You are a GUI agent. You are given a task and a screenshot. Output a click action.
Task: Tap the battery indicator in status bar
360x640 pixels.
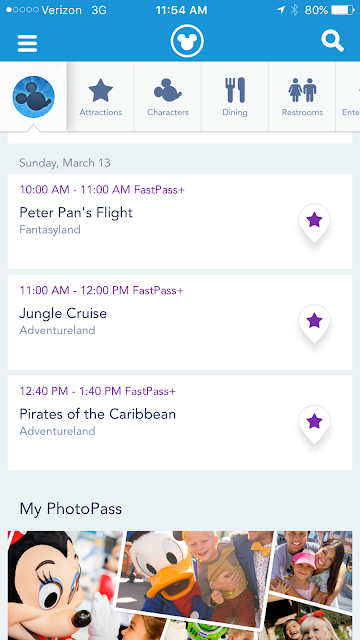(343, 10)
